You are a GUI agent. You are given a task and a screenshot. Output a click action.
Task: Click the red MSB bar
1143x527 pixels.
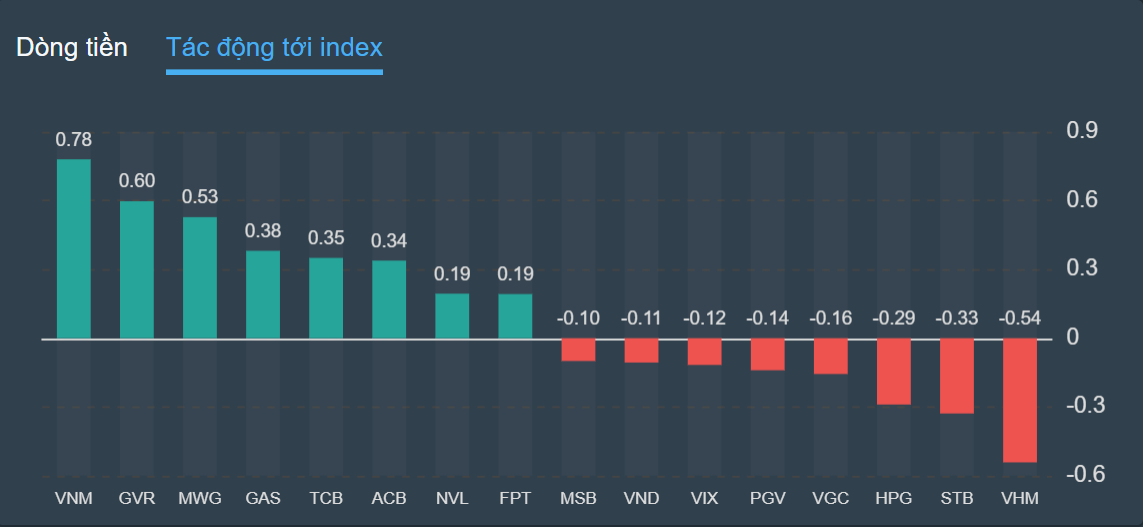click(x=578, y=350)
